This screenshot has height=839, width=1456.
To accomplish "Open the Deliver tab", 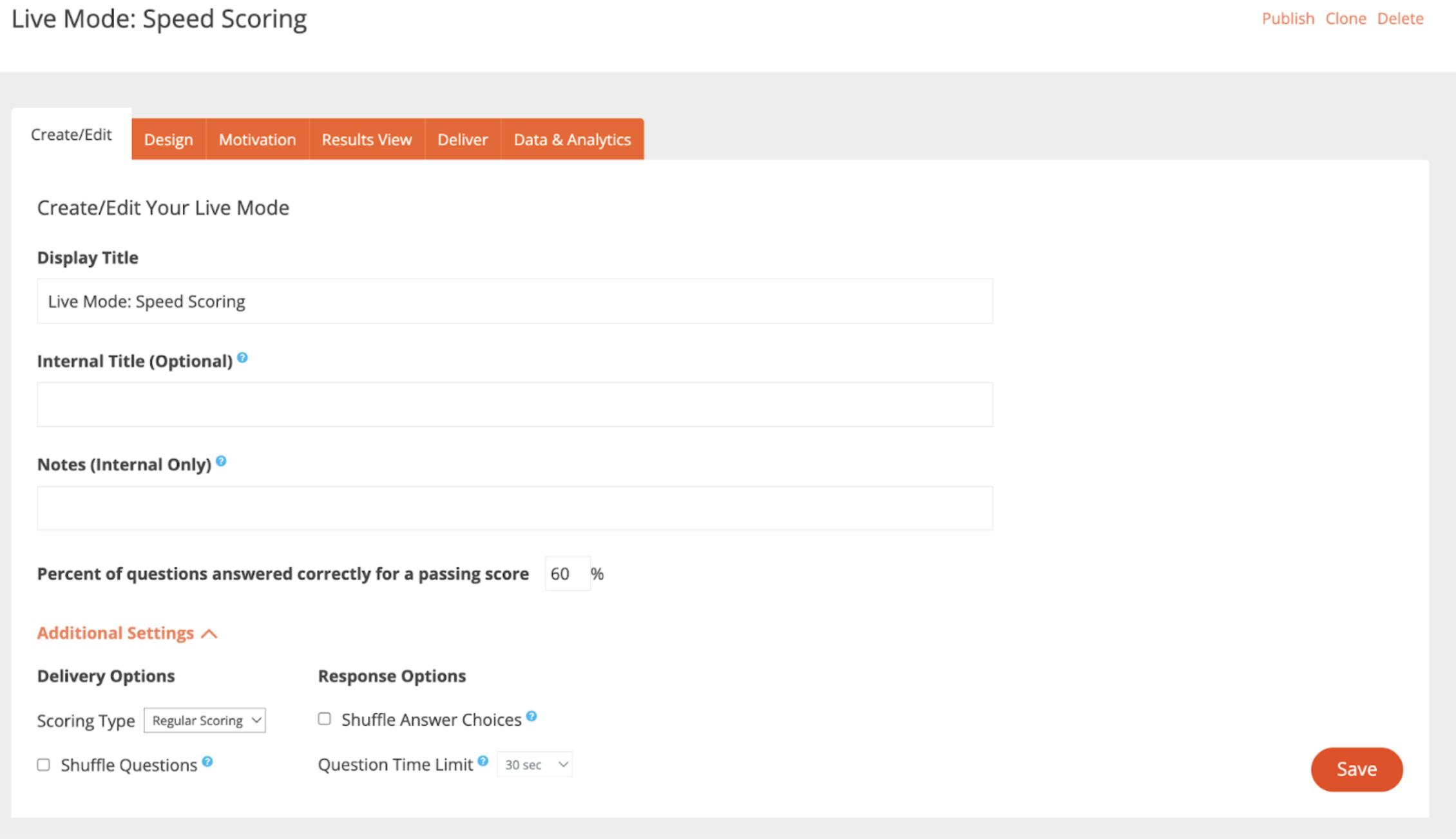I will pyautogui.click(x=462, y=140).
